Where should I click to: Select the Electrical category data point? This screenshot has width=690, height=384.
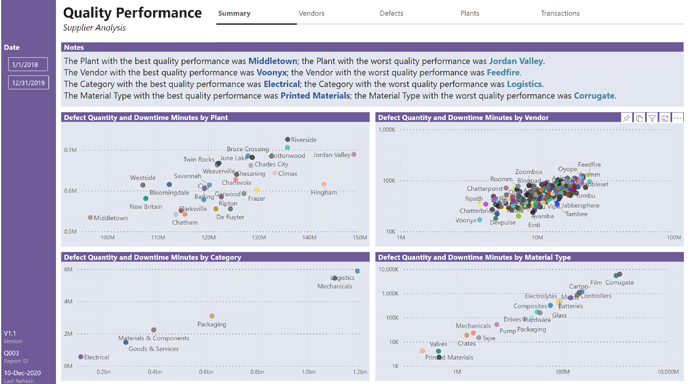[x=81, y=357]
